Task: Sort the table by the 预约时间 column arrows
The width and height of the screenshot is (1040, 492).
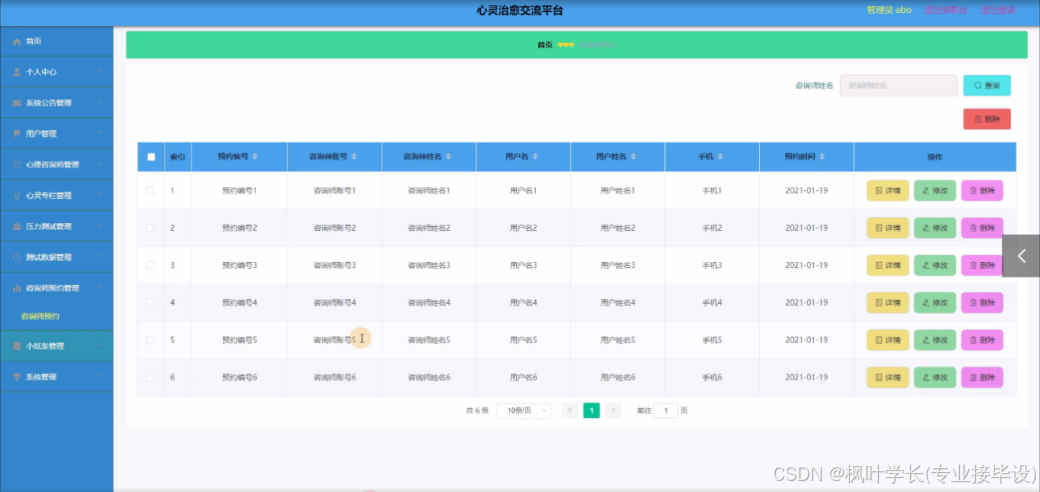Action: click(x=822, y=157)
